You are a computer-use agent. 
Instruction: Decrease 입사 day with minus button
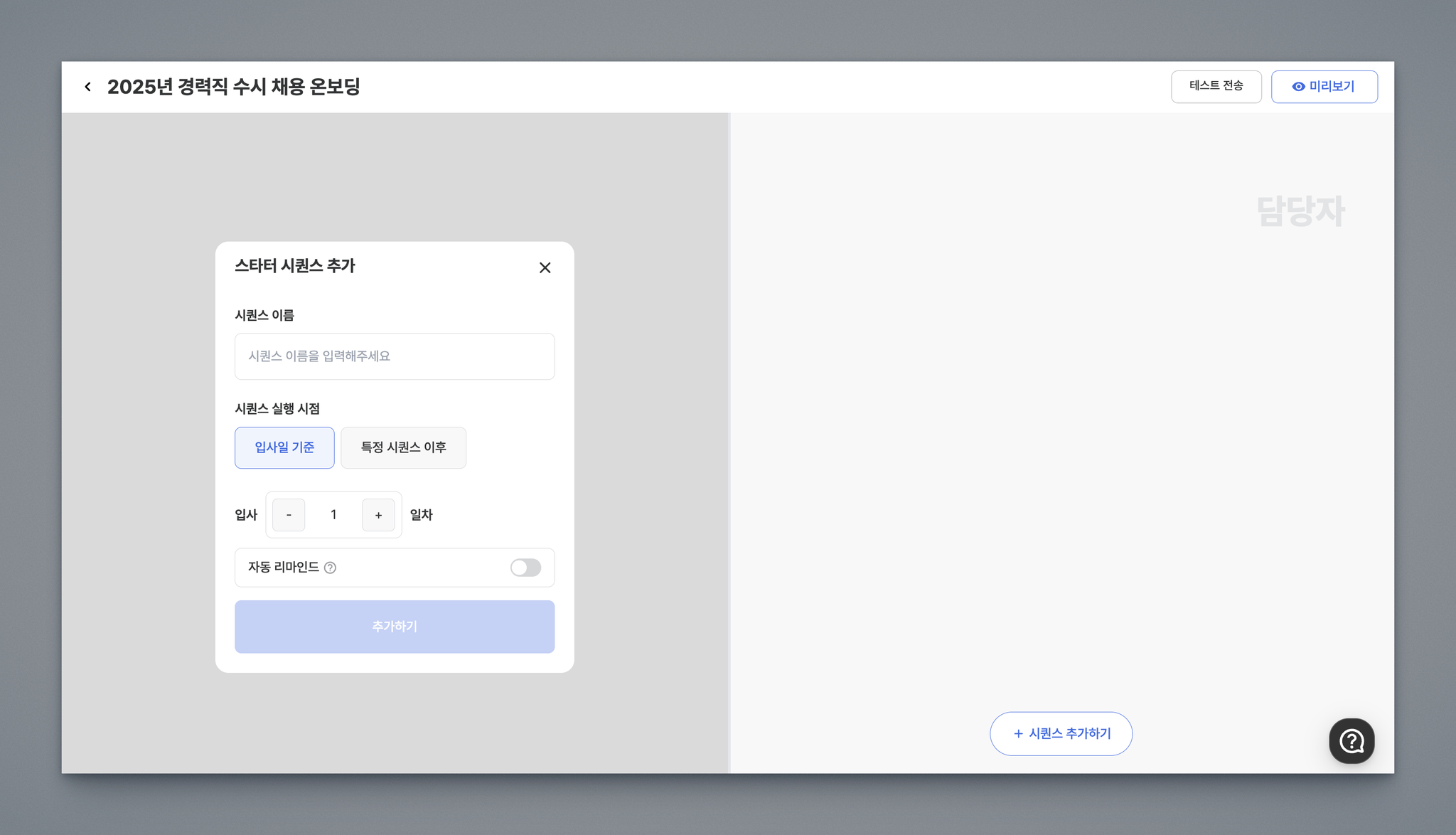pos(289,515)
